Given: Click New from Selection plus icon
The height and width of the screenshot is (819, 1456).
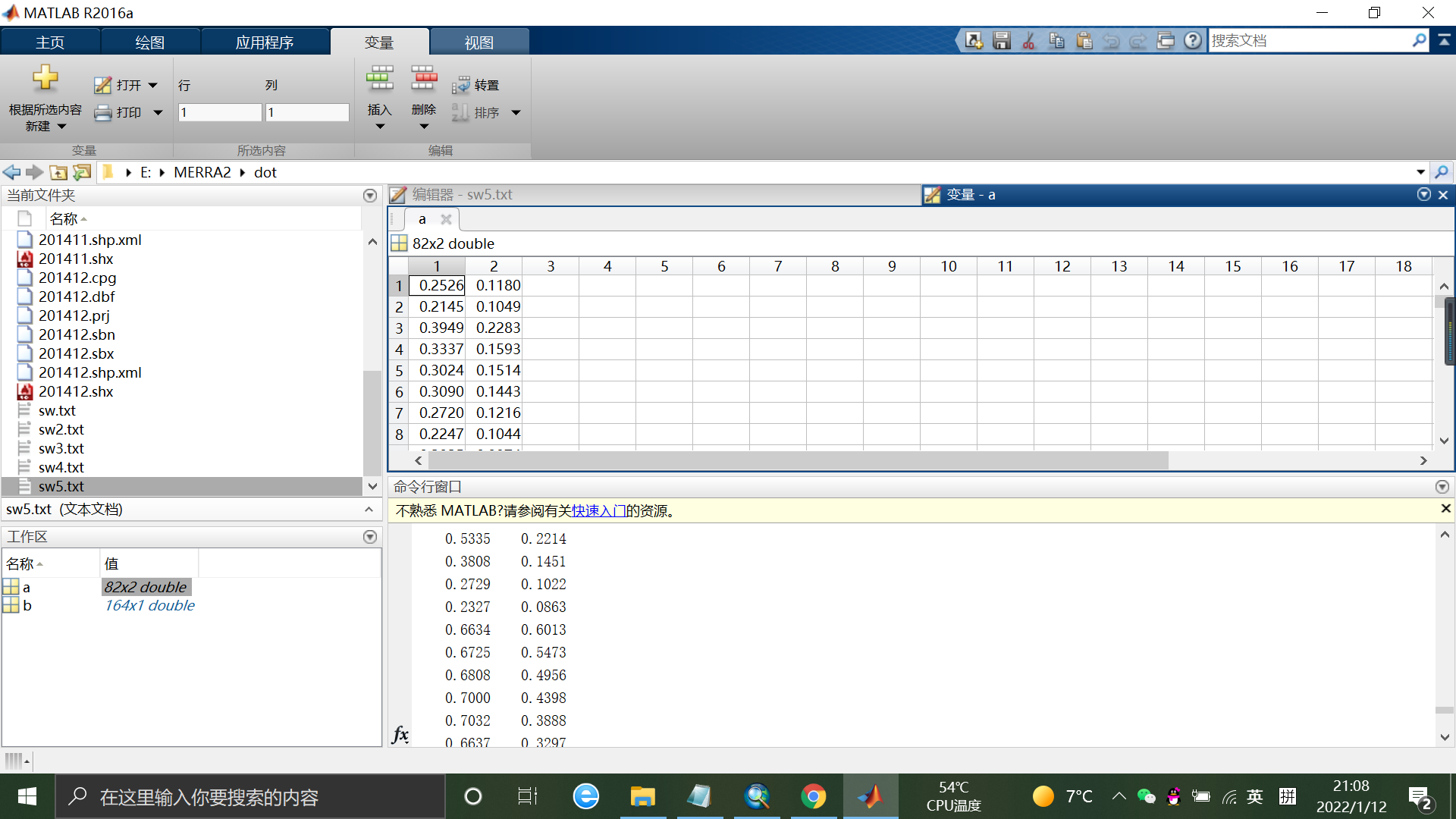Looking at the screenshot, I should coord(45,78).
